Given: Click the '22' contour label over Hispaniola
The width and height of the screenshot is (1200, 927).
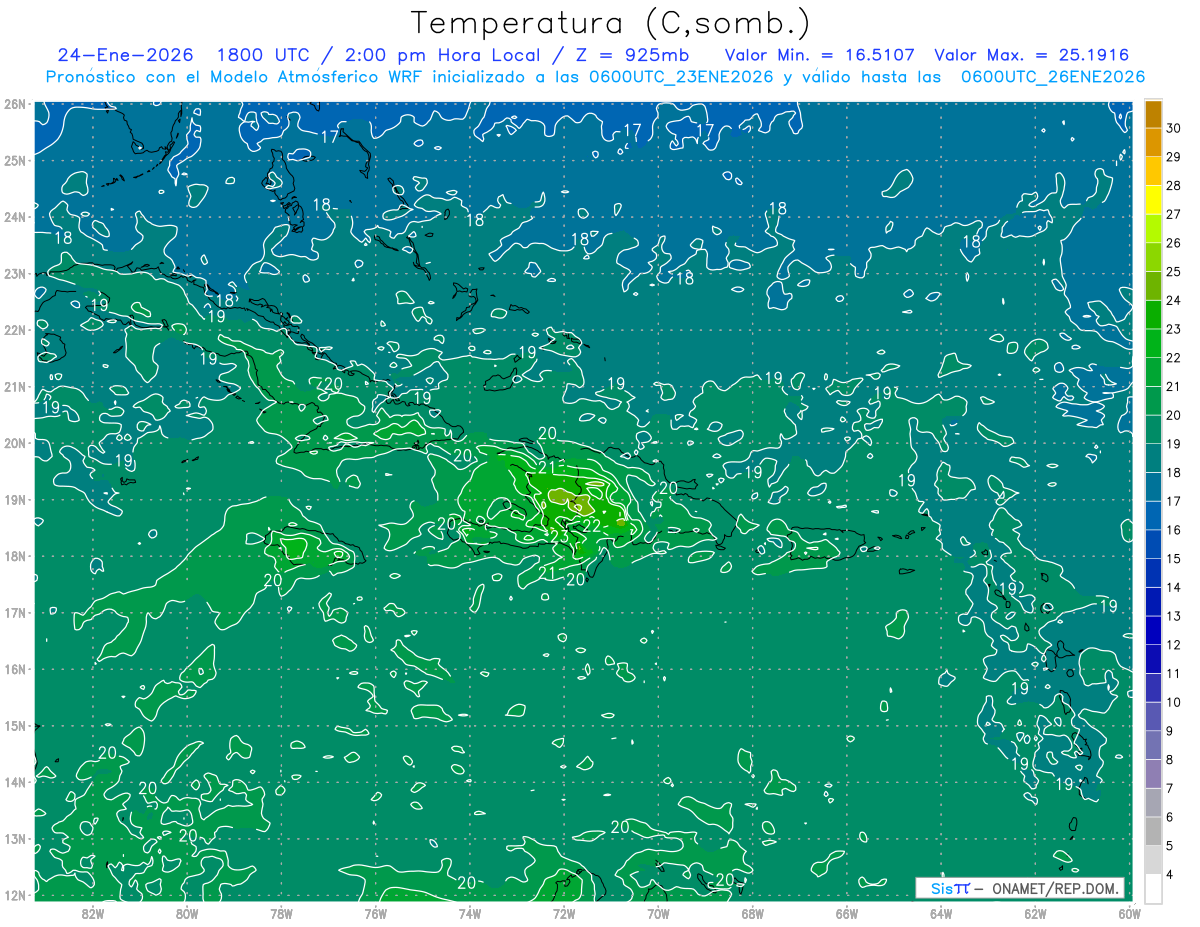Looking at the screenshot, I should tap(592, 525).
